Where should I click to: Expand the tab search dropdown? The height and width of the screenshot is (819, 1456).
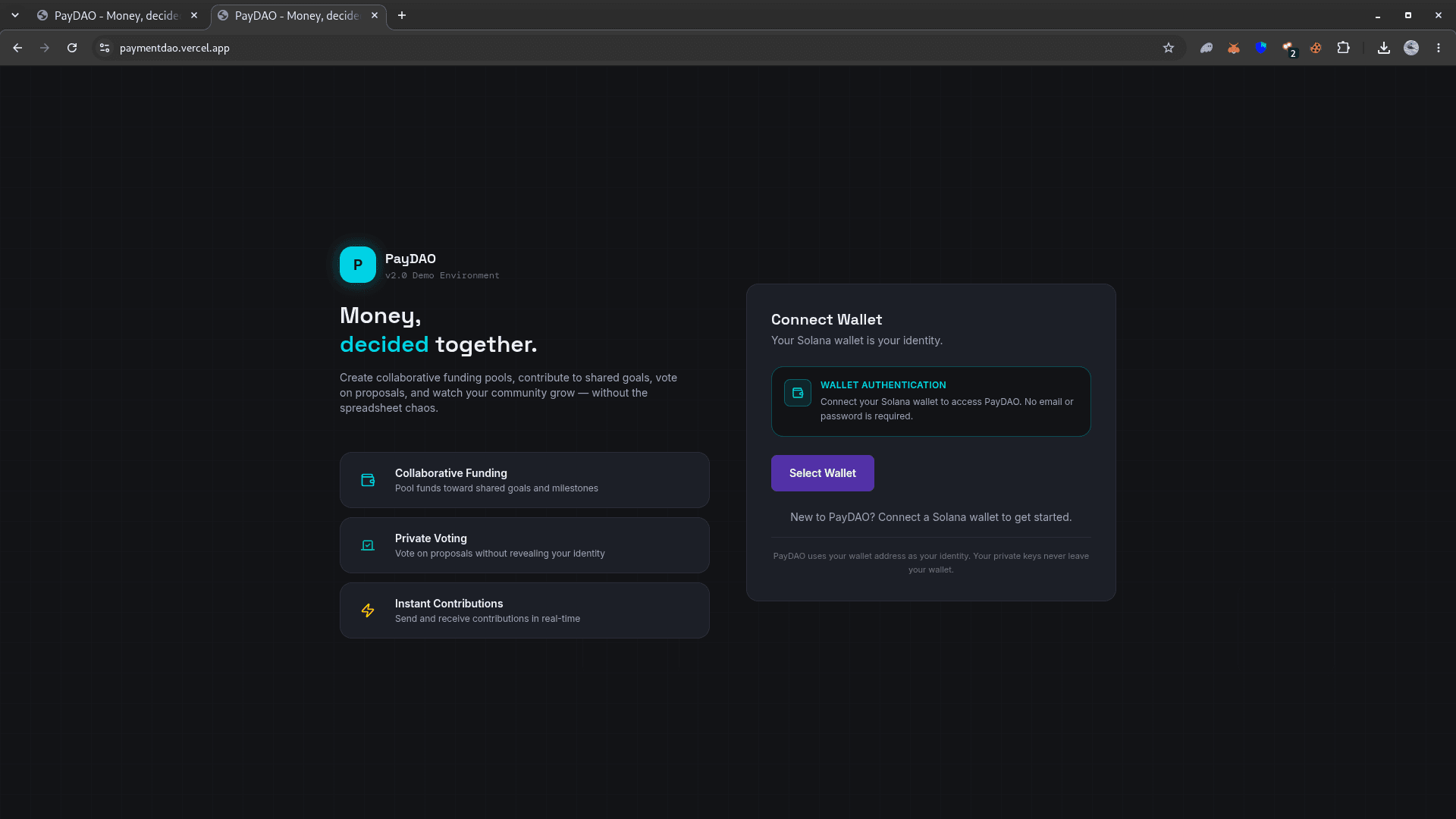coord(15,15)
